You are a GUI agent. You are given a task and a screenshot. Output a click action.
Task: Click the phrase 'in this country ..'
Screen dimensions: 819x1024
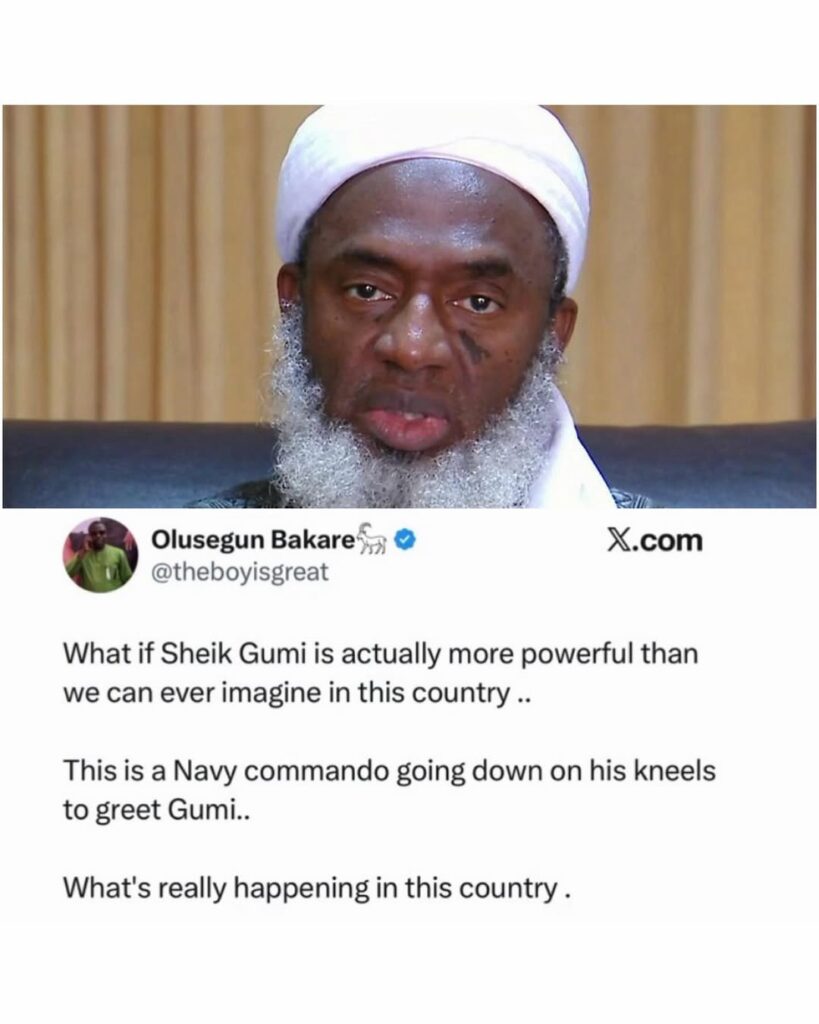(430, 693)
